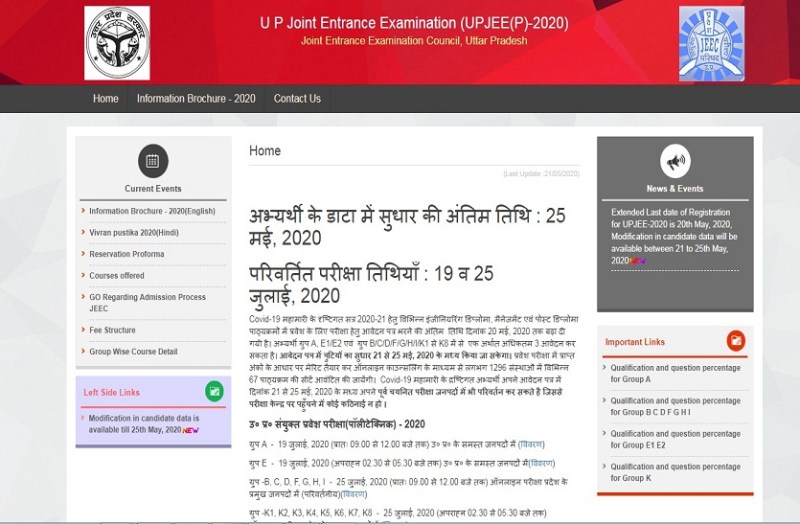Click the Uttar Pradesh government emblem logo
The height and width of the screenshot is (524, 800).
[x=117, y=42]
